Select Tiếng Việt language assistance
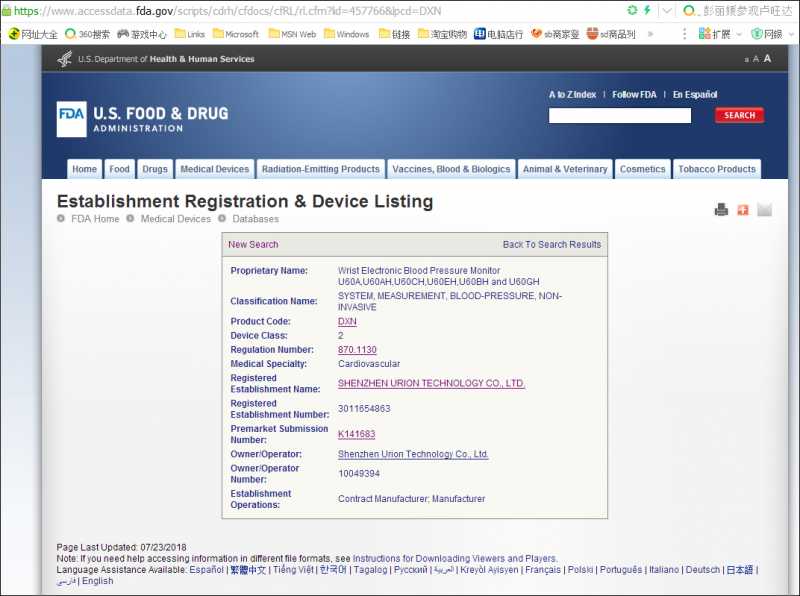Screen dimensions: 800x596 point(293,570)
